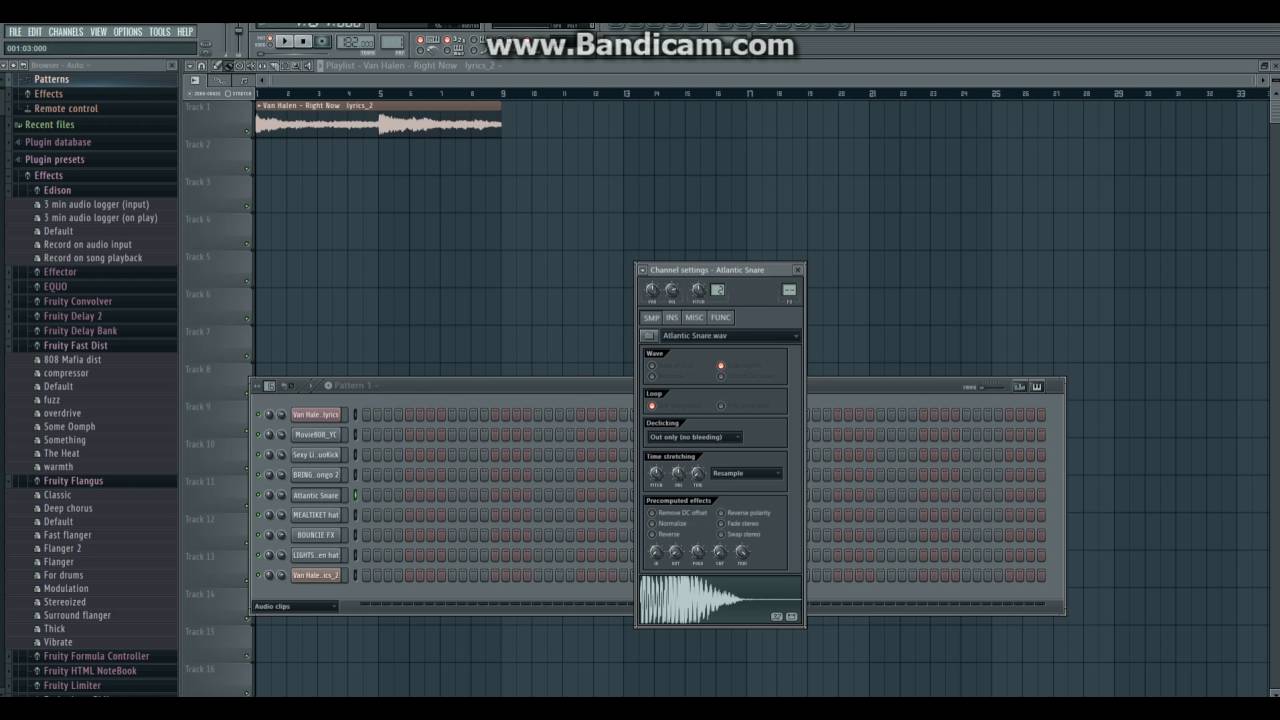Screen dimensions: 1280x720
Task: Click the Atlantic Snare waveform preview
Action: (720, 599)
